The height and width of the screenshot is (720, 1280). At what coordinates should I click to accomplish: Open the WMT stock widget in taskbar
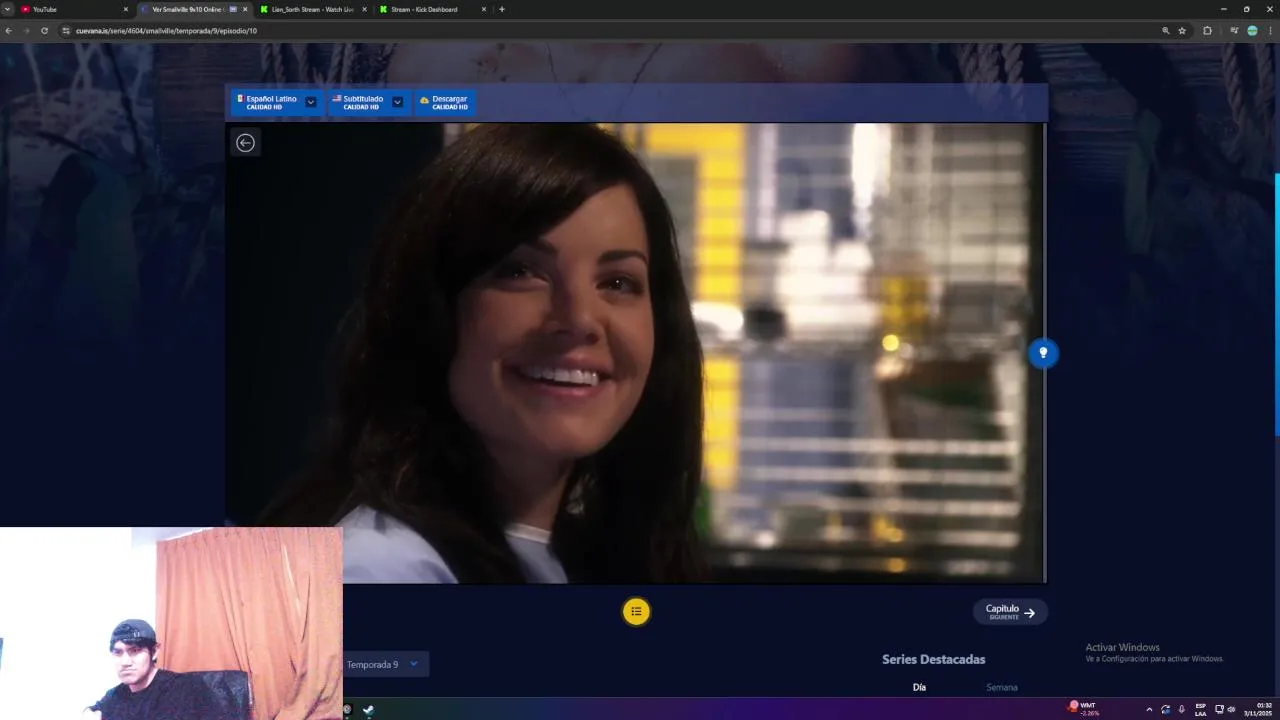pos(1085,709)
